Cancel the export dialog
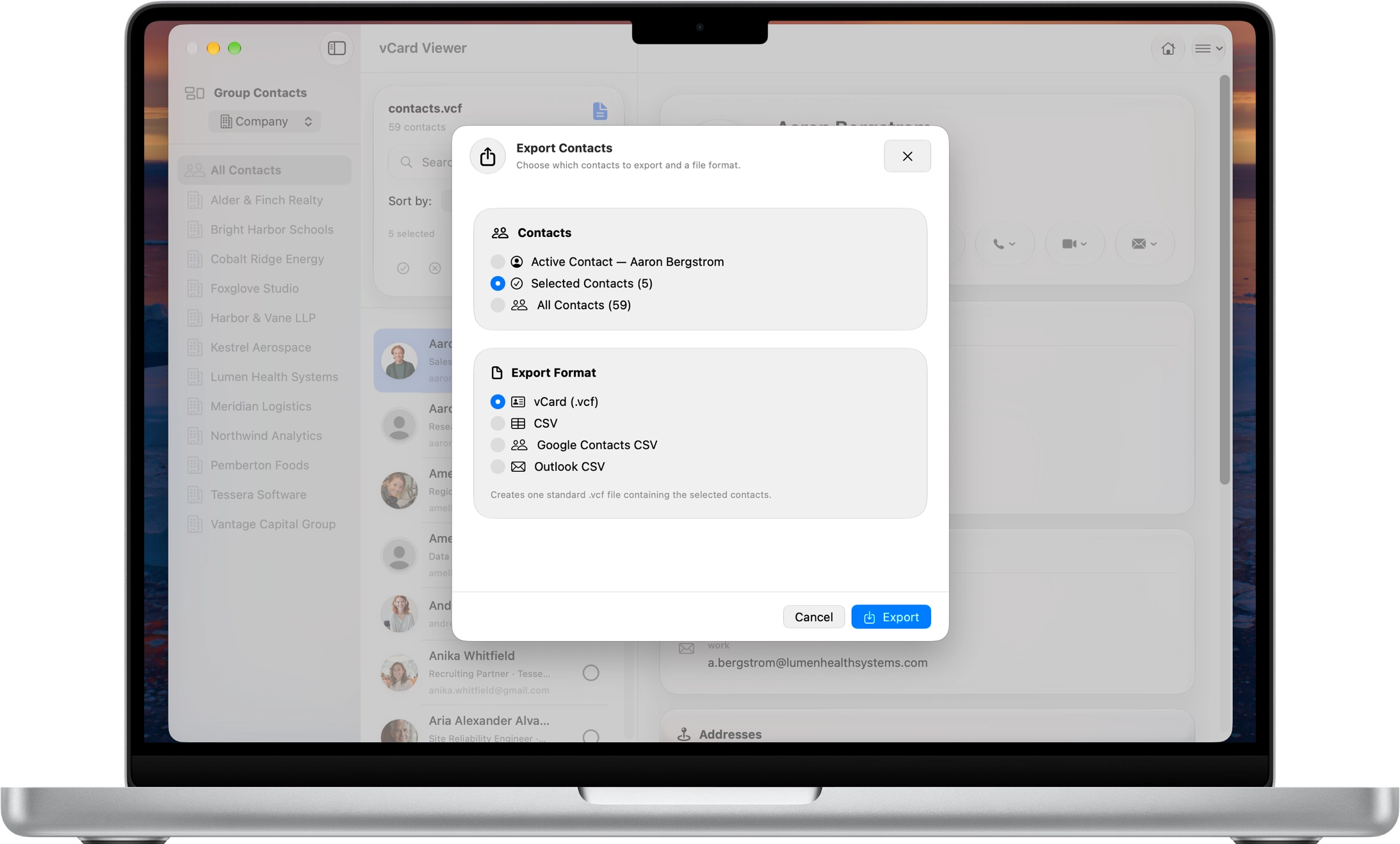This screenshot has height=844, width=1400. click(x=813, y=617)
